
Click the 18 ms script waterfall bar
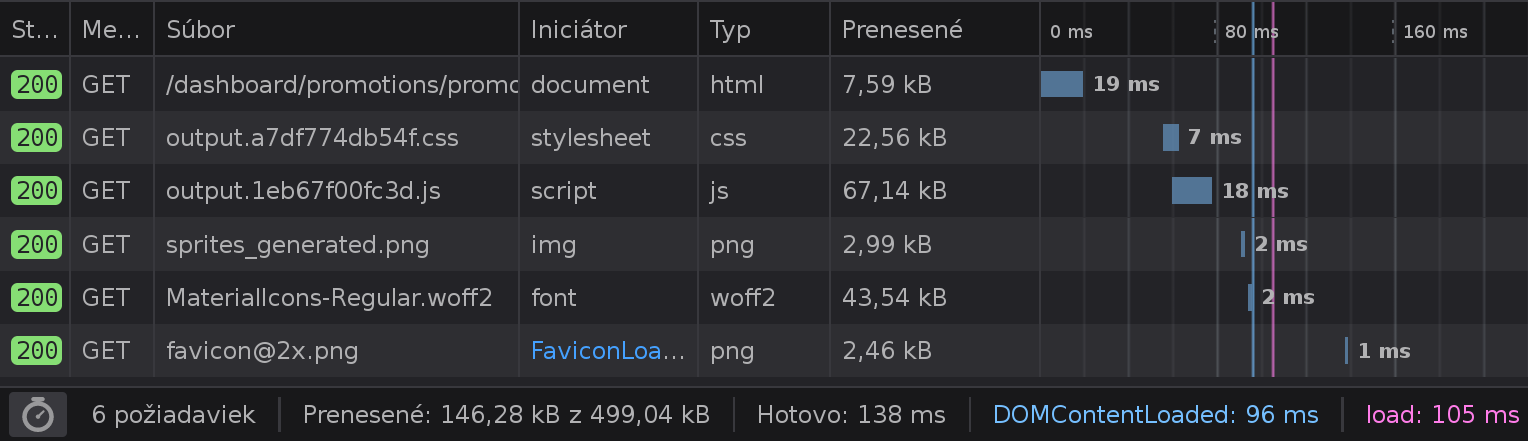tap(1192, 190)
